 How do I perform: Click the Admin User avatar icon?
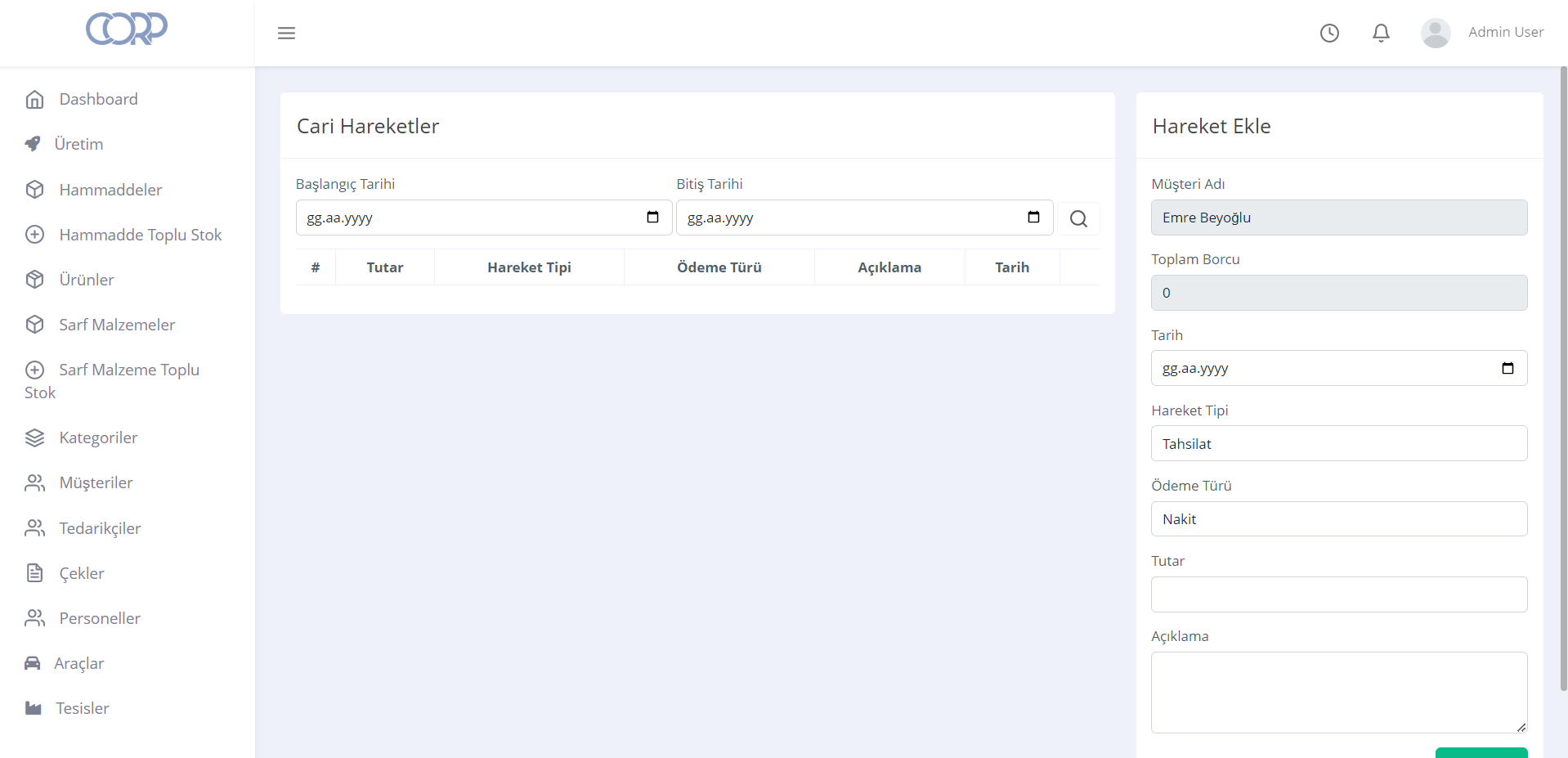(x=1435, y=33)
